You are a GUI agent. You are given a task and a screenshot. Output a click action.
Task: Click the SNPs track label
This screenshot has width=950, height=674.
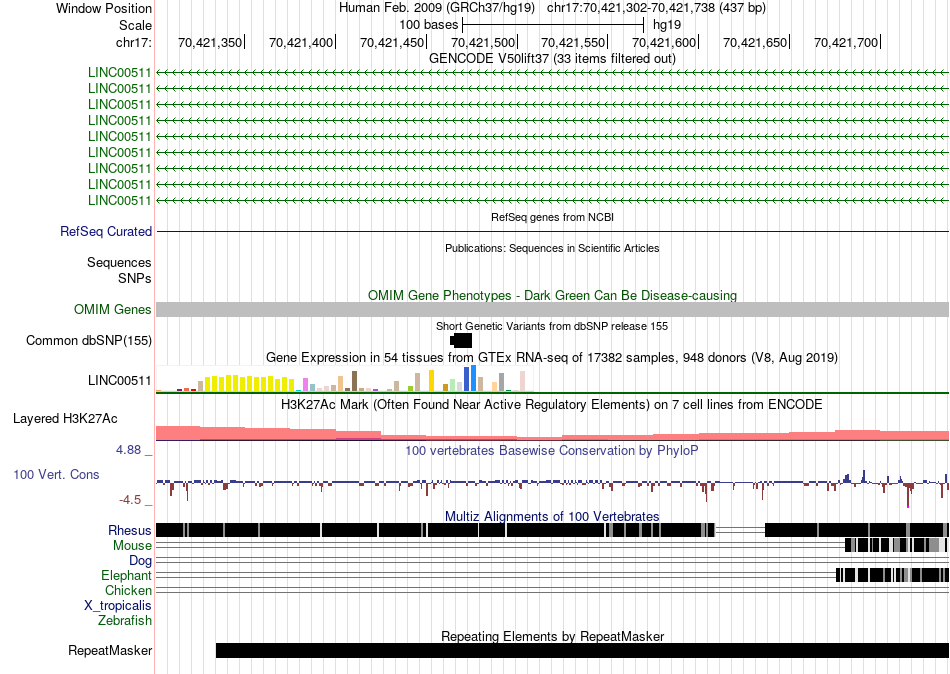[x=135, y=278]
